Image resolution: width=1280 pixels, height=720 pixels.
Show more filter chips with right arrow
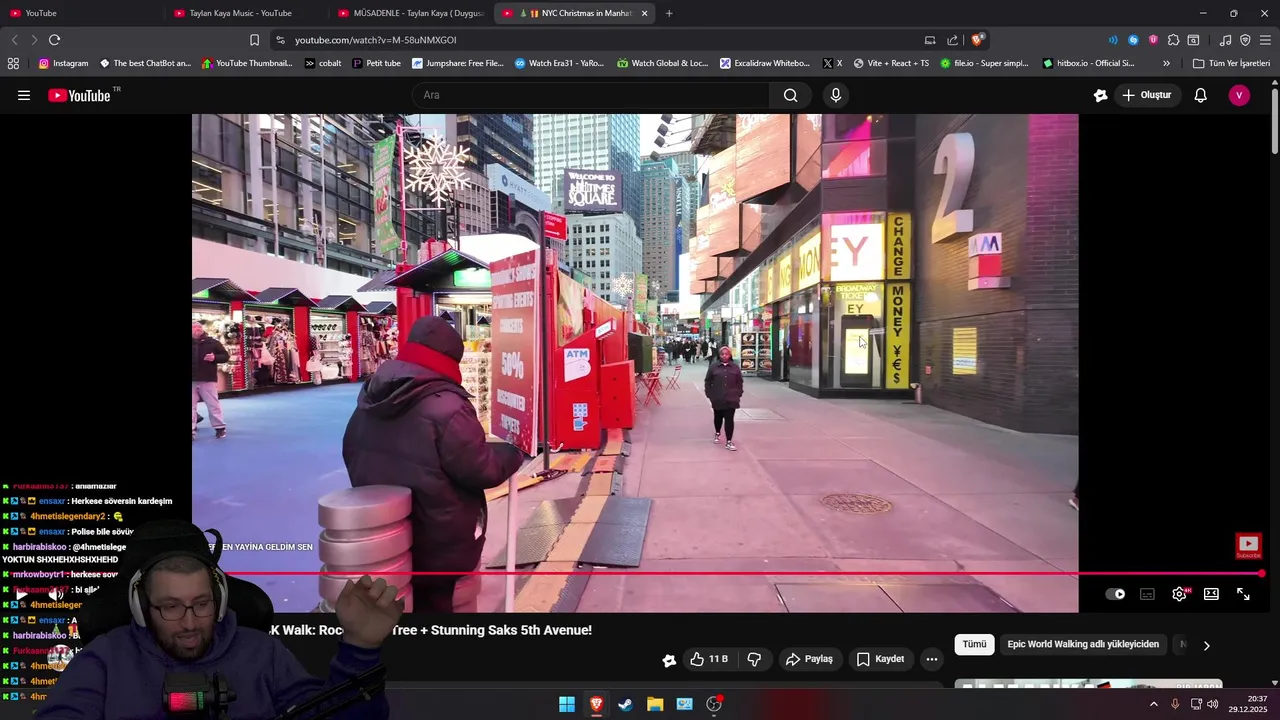pyautogui.click(x=1206, y=646)
